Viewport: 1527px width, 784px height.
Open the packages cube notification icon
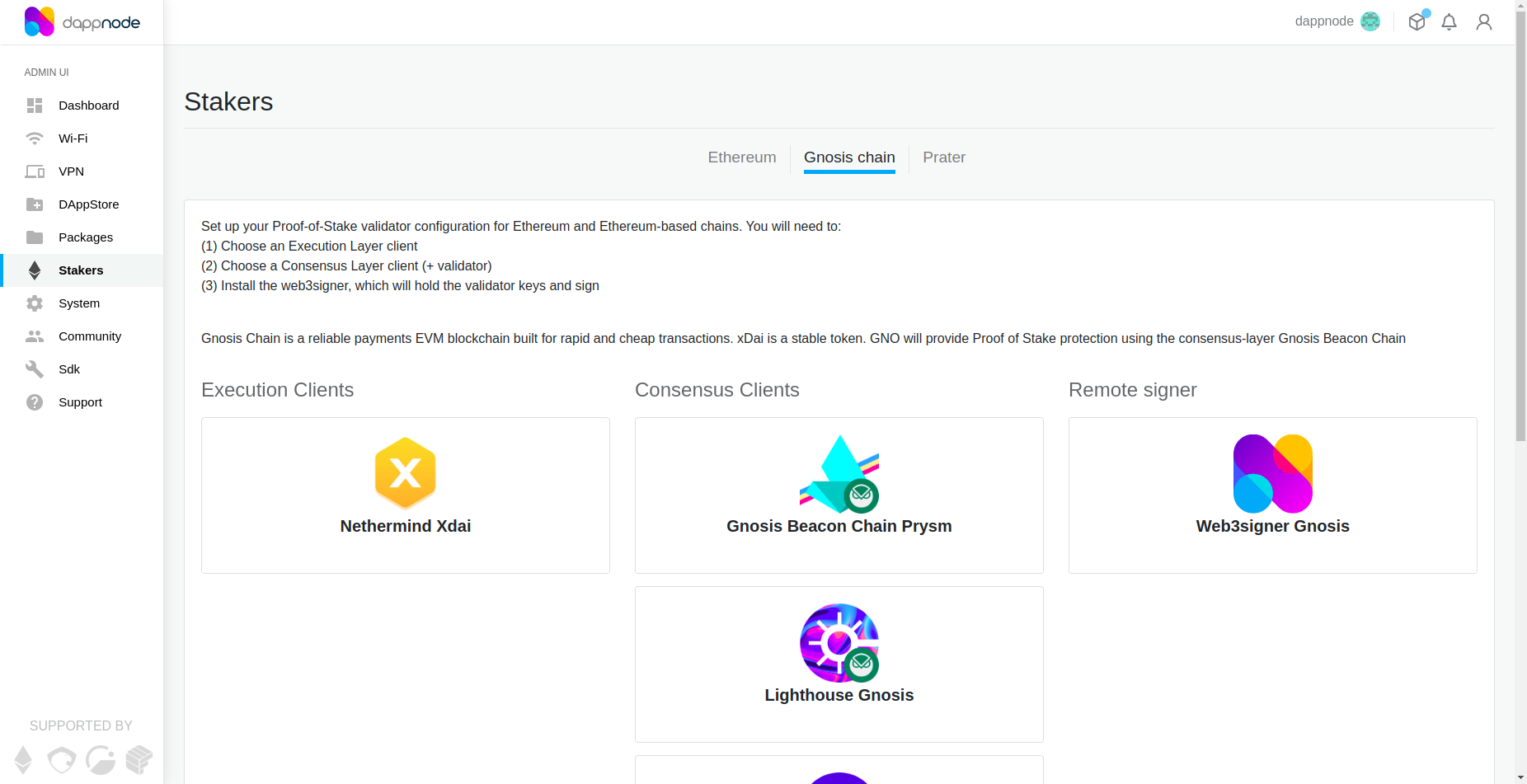tap(1418, 21)
